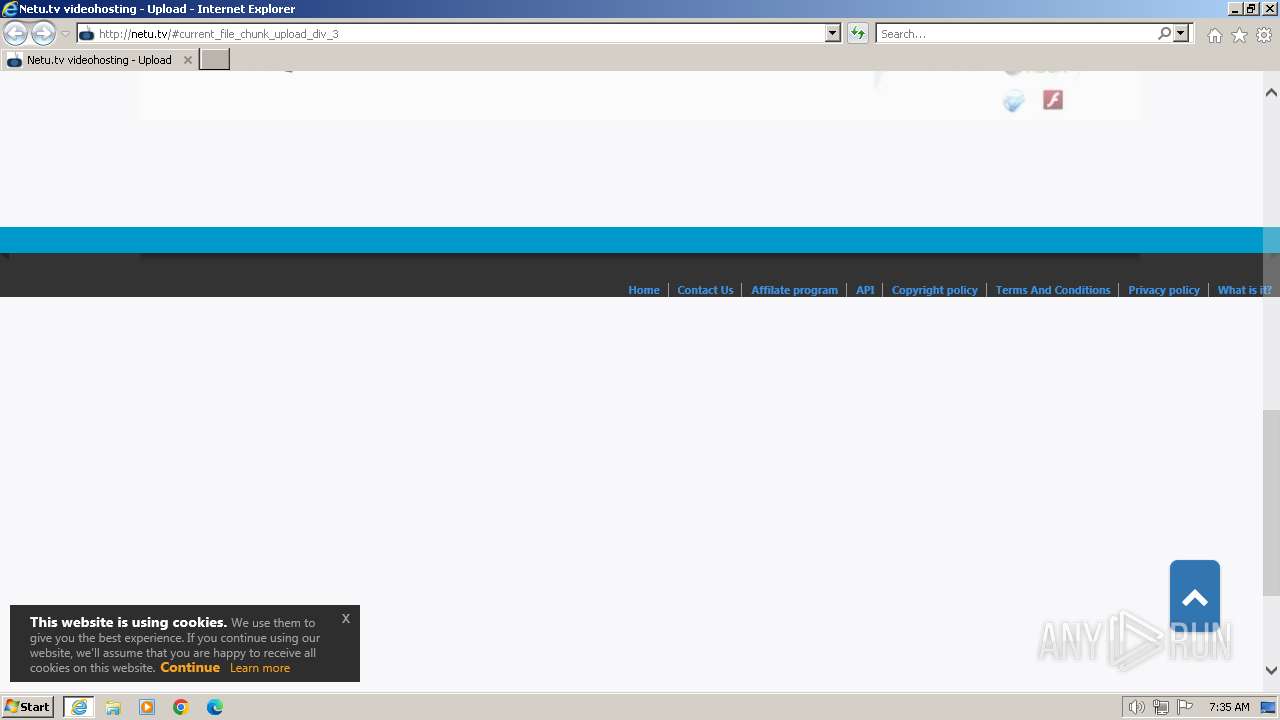
Task: Close the Netu.tv tab
Action: click(187, 60)
